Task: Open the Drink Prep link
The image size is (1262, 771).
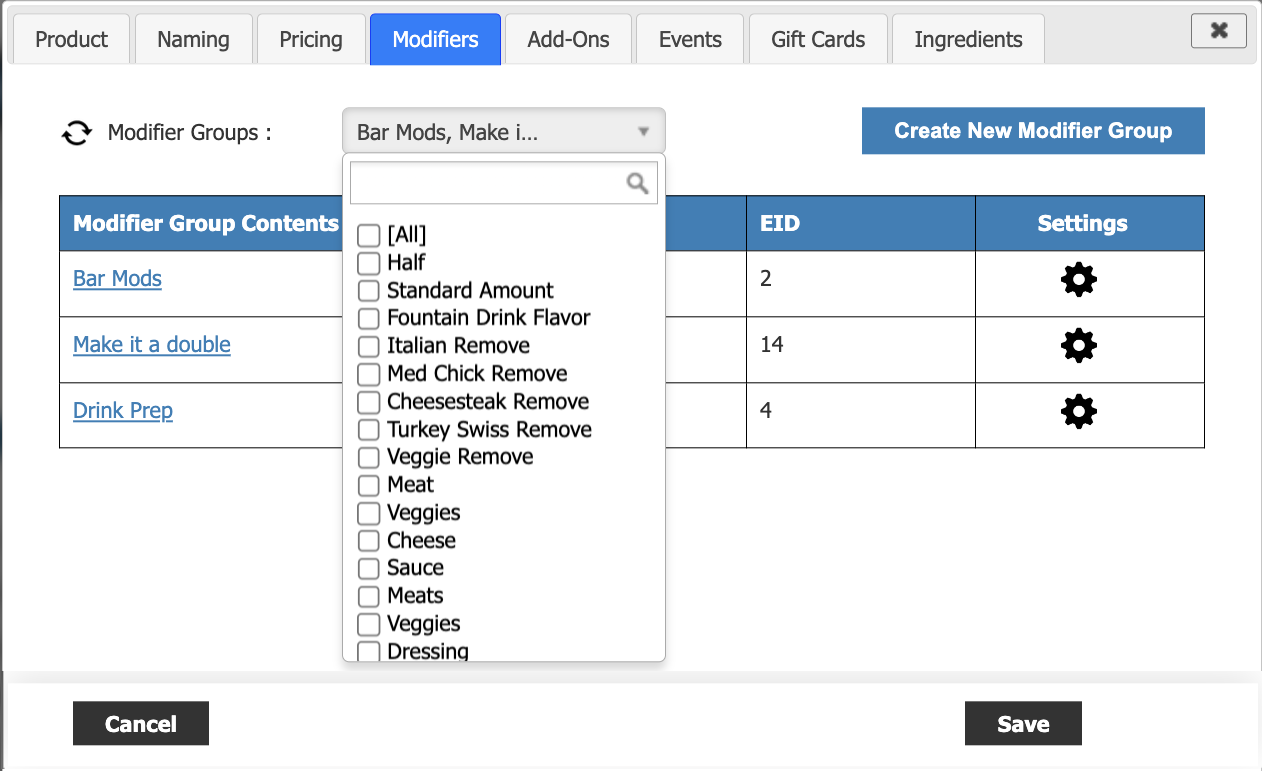Action: coord(123,410)
